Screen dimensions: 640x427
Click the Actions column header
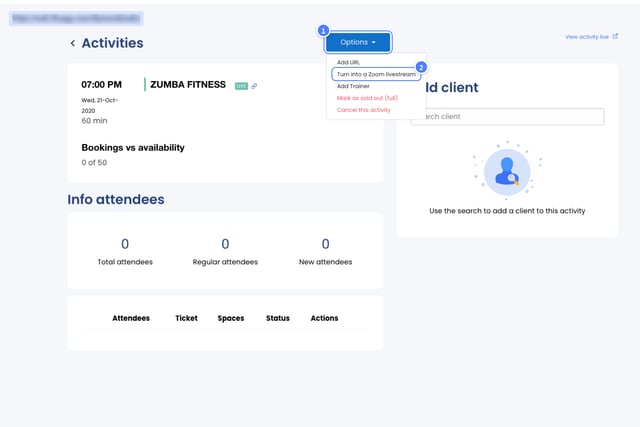coord(324,318)
